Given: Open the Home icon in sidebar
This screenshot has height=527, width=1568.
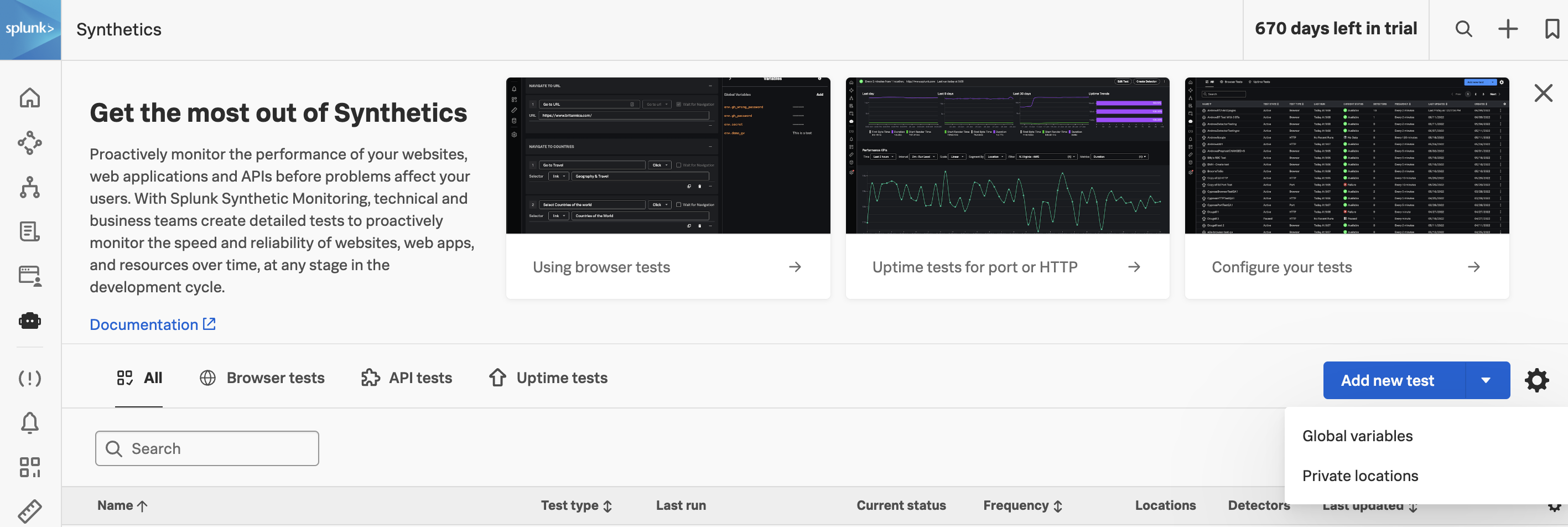Looking at the screenshot, I should [30, 98].
